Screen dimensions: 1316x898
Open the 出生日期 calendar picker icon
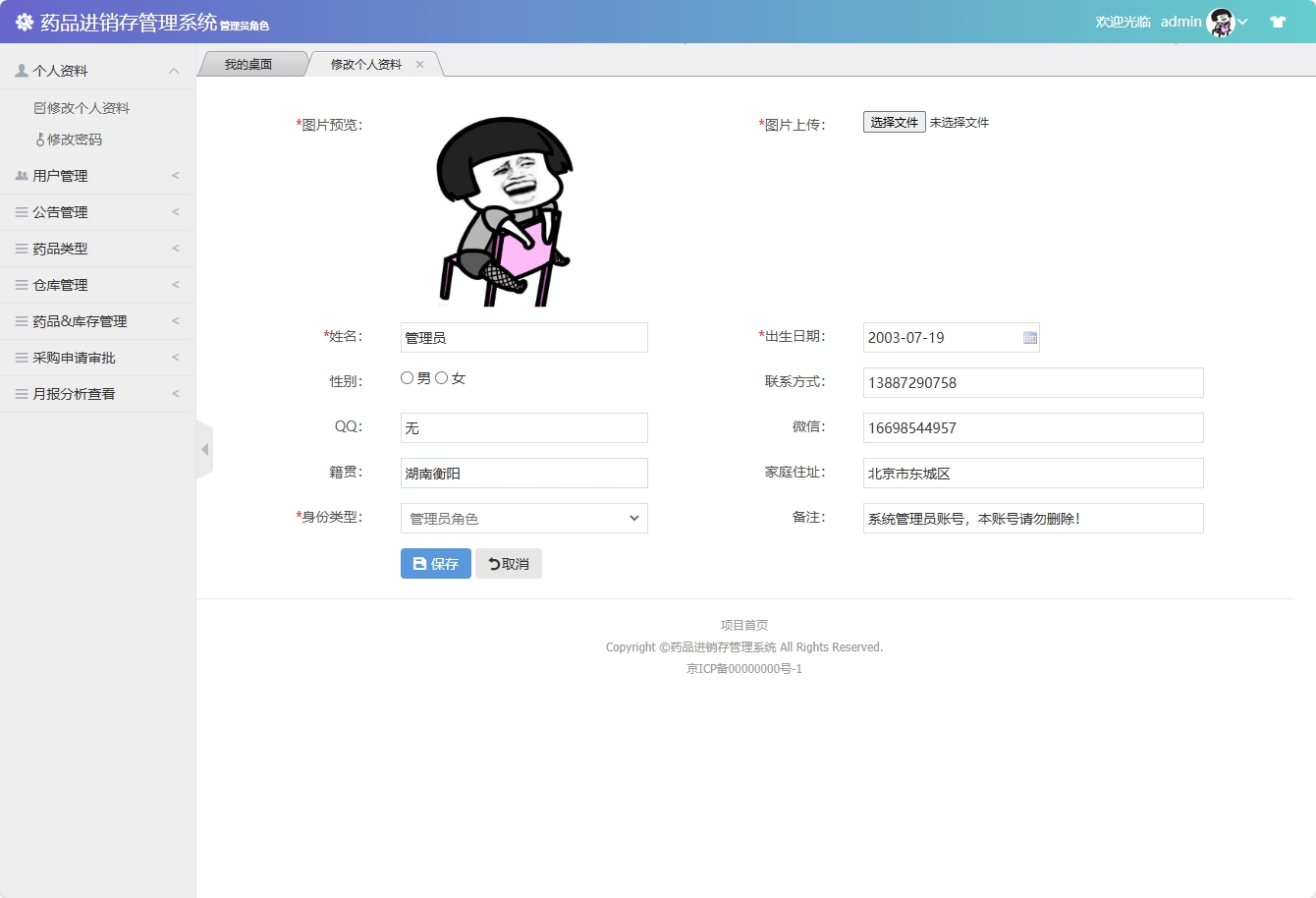click(x=1028, y=337)
